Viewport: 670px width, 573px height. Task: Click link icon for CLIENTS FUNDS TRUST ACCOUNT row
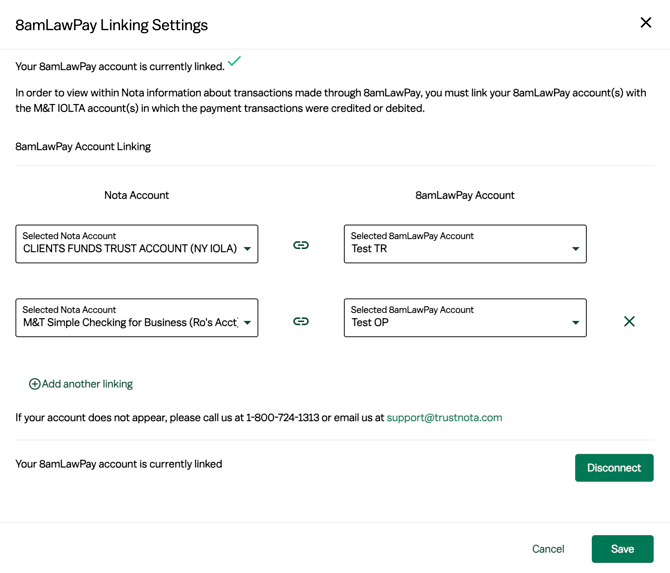[x=301, y=245]
